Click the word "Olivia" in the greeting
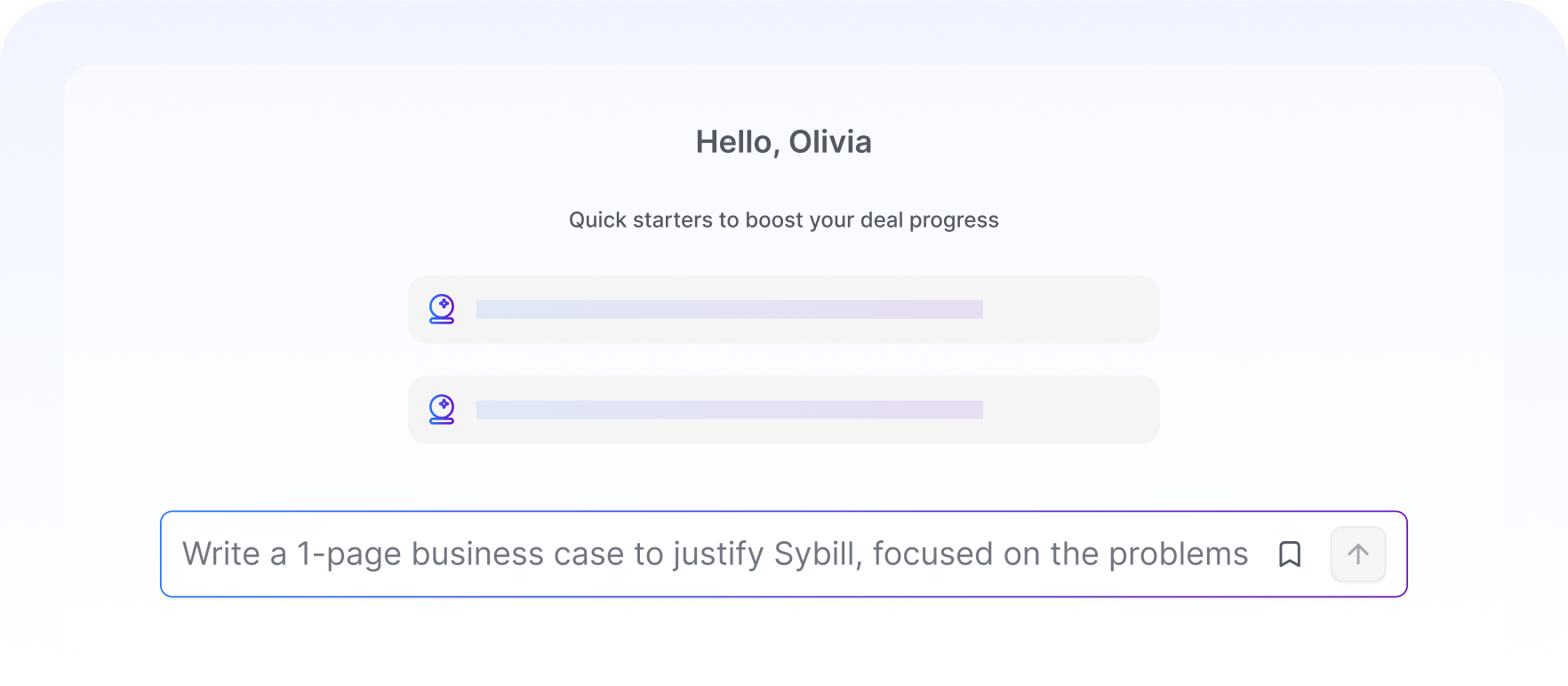 (x=830, y=142)
